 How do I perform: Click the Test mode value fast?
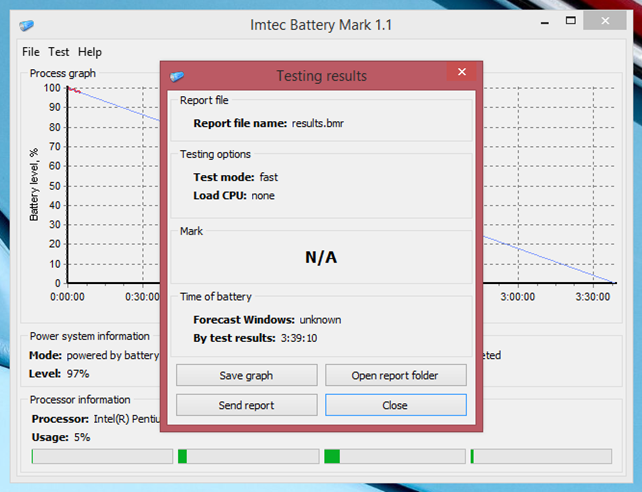tap(269, 177)
